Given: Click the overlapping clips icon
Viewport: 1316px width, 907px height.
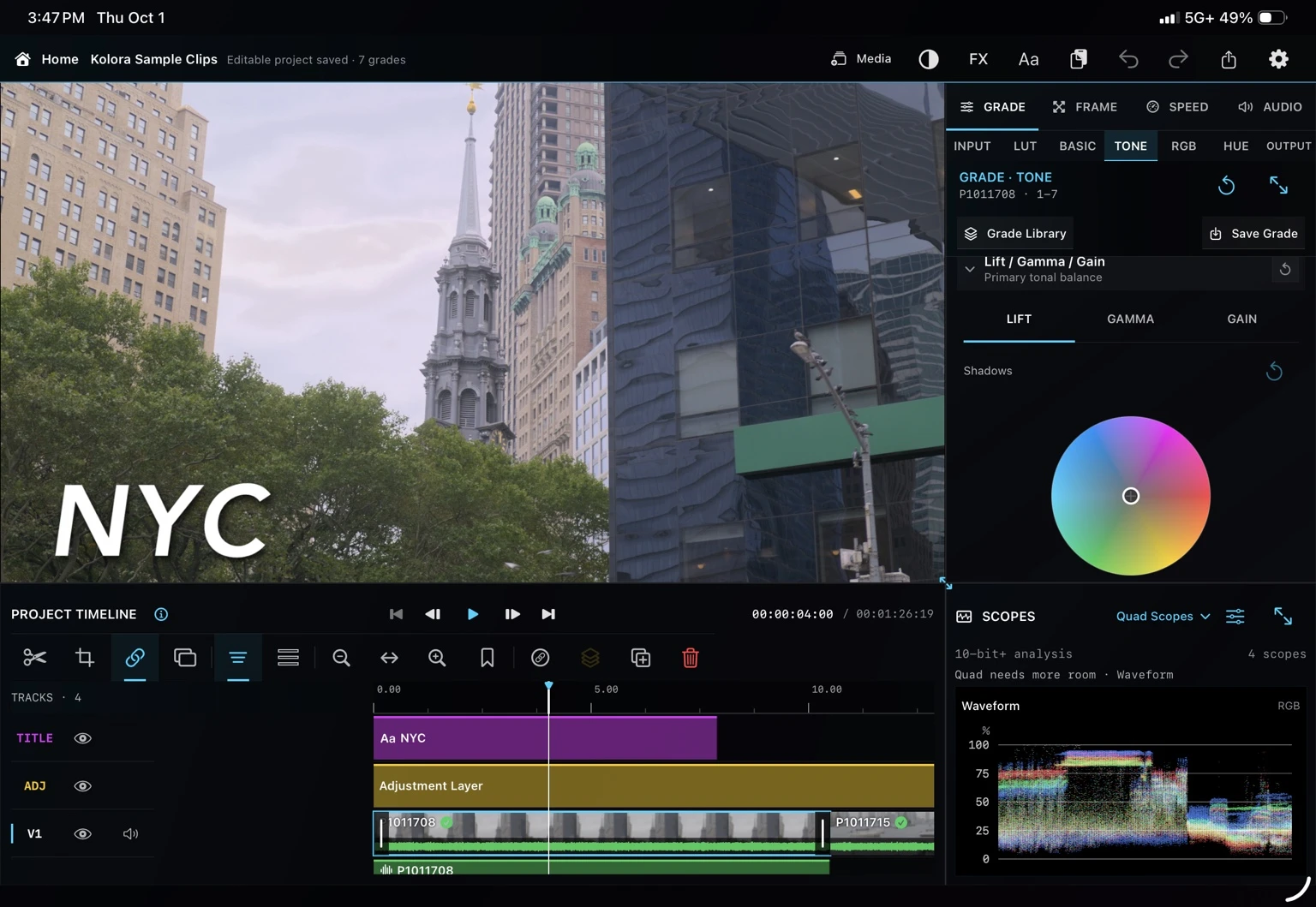Looking at the screenshot, I should point(185,658).
